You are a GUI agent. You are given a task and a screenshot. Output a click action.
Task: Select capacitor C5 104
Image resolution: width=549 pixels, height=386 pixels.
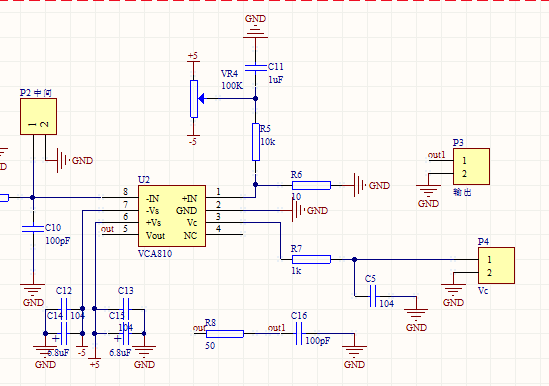(373, 296)
